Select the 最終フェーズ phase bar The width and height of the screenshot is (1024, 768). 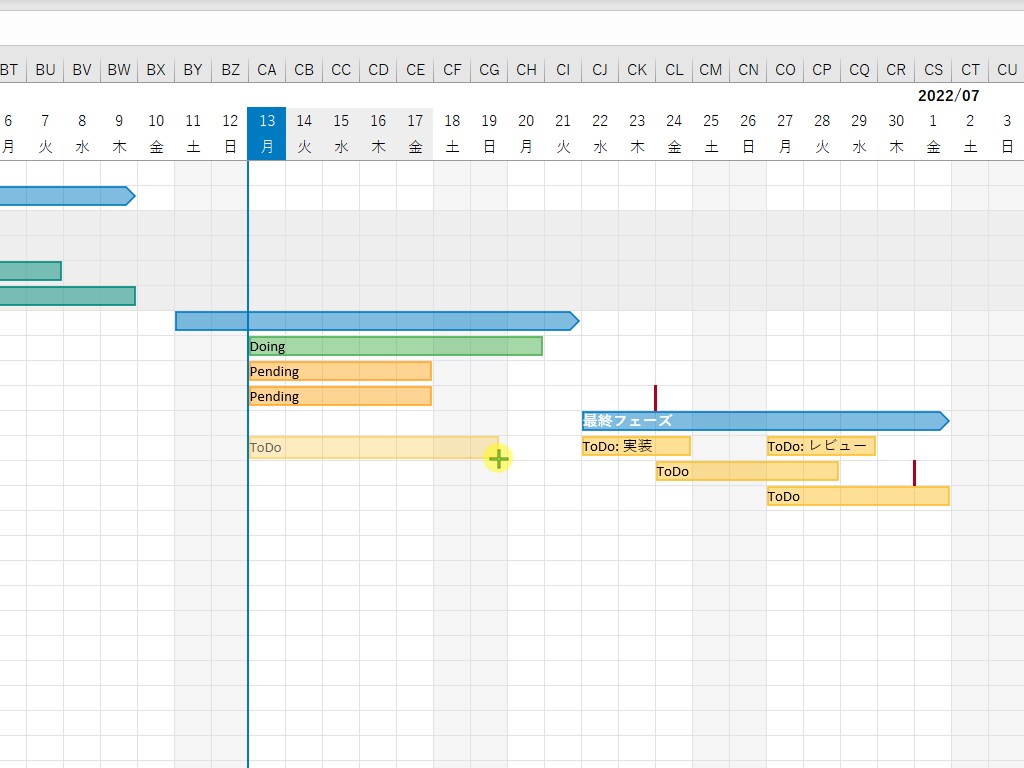[765, 421]
